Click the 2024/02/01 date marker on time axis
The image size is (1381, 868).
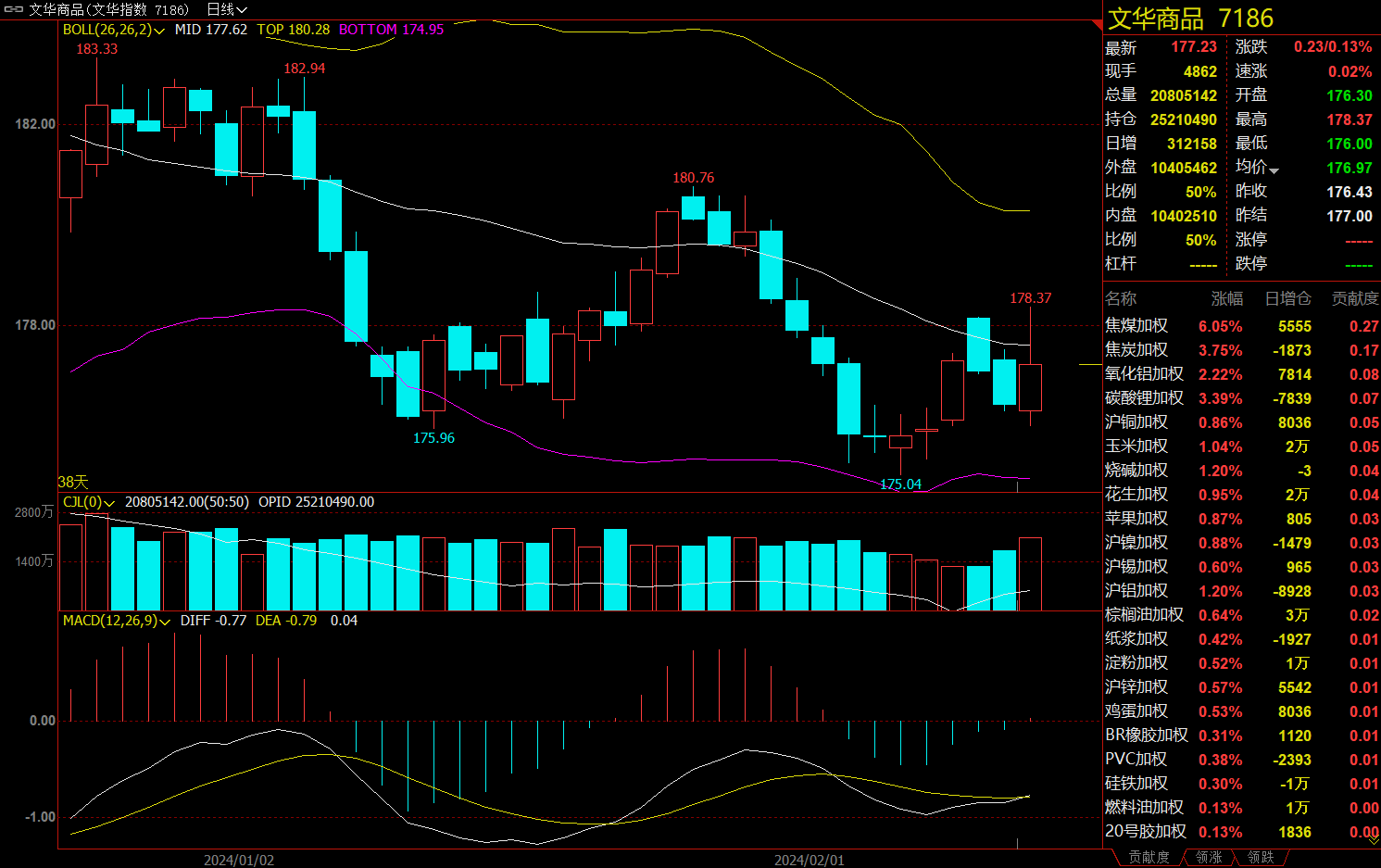click(810, 860)
